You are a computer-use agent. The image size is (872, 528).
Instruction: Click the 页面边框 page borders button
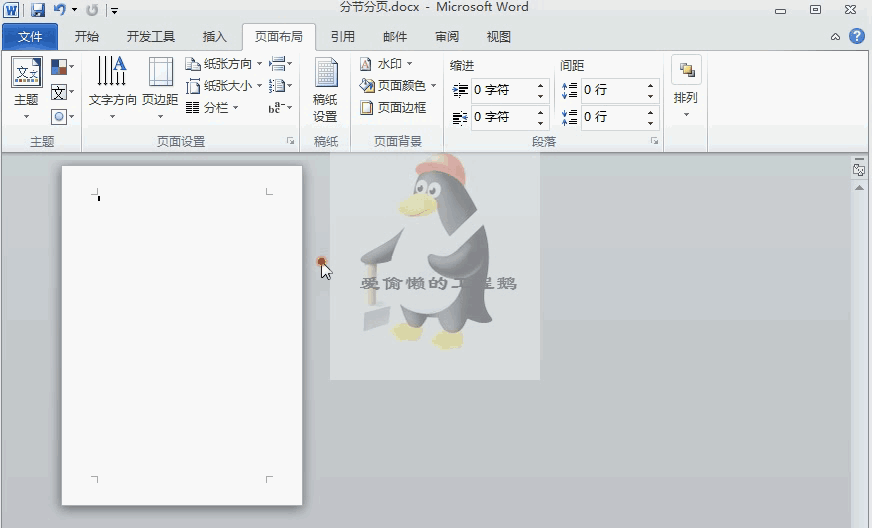click(x=394, y=108)
